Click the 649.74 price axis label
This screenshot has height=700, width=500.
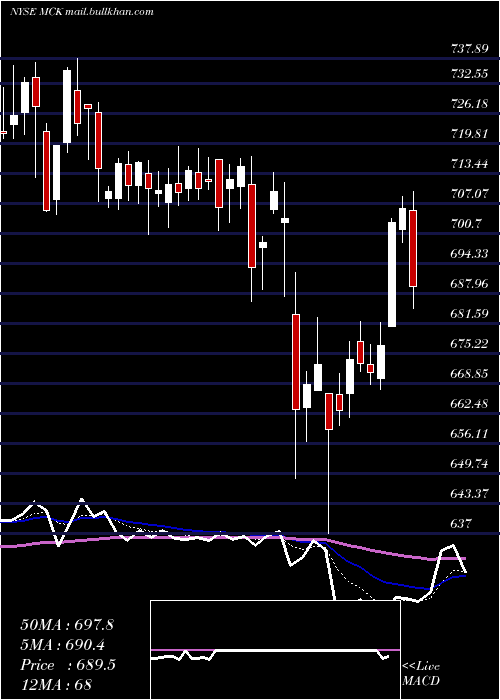pos(469,464)
